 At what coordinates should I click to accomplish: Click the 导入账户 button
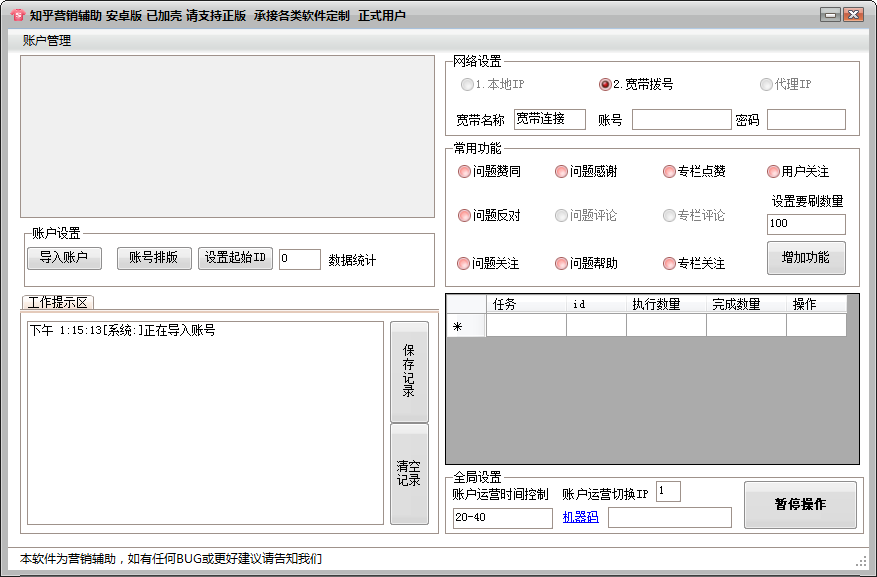pyautogui.click(x=64, y=258)
